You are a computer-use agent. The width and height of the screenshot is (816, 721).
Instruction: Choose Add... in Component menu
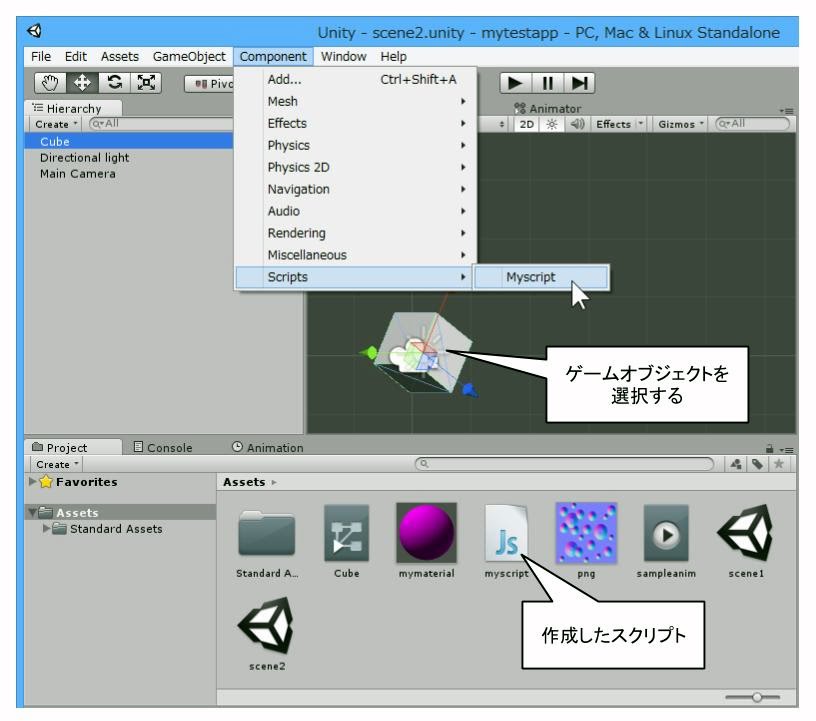pyautogui.click(x=355, y=80)
